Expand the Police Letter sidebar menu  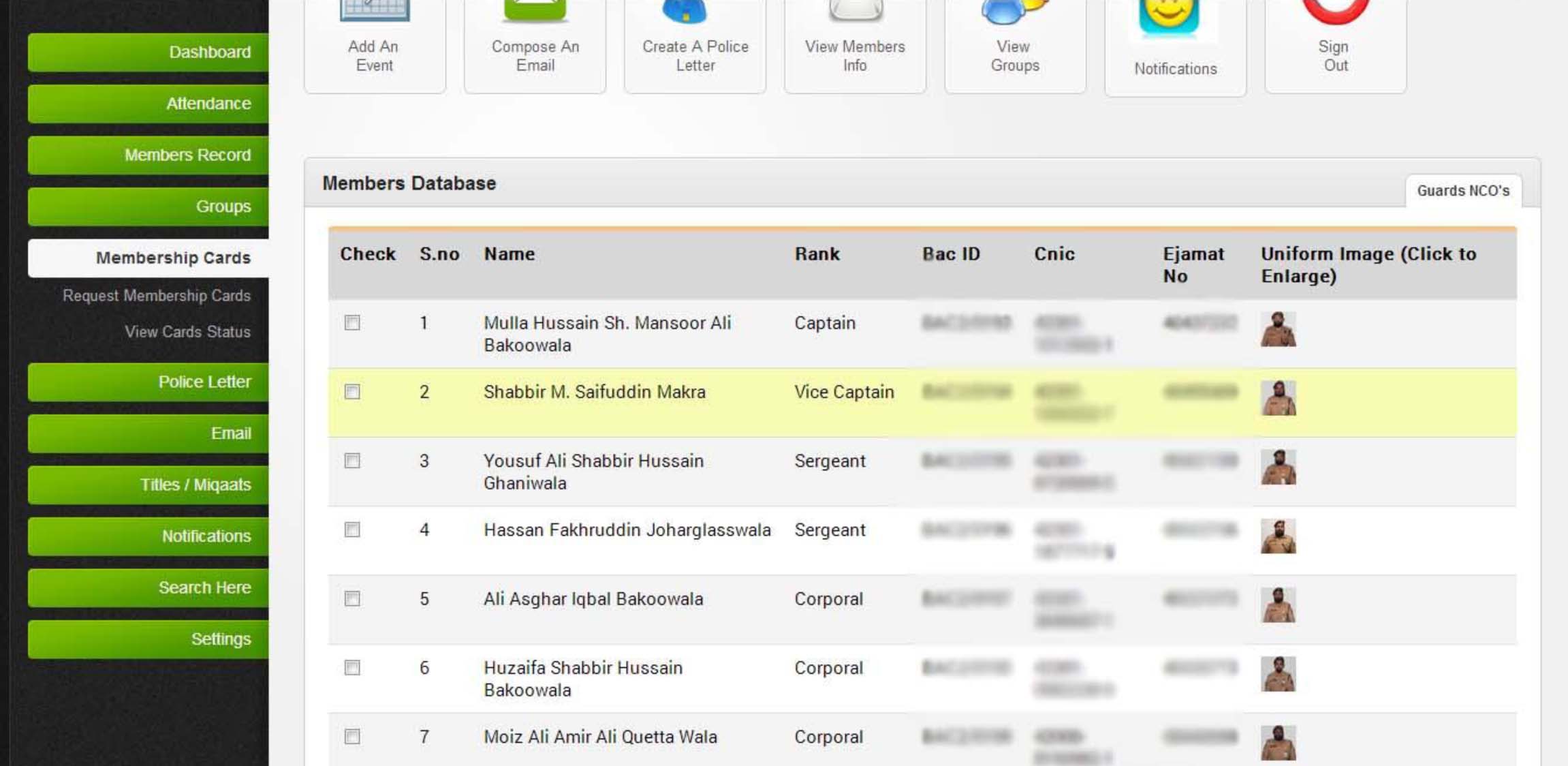(148, 382)
